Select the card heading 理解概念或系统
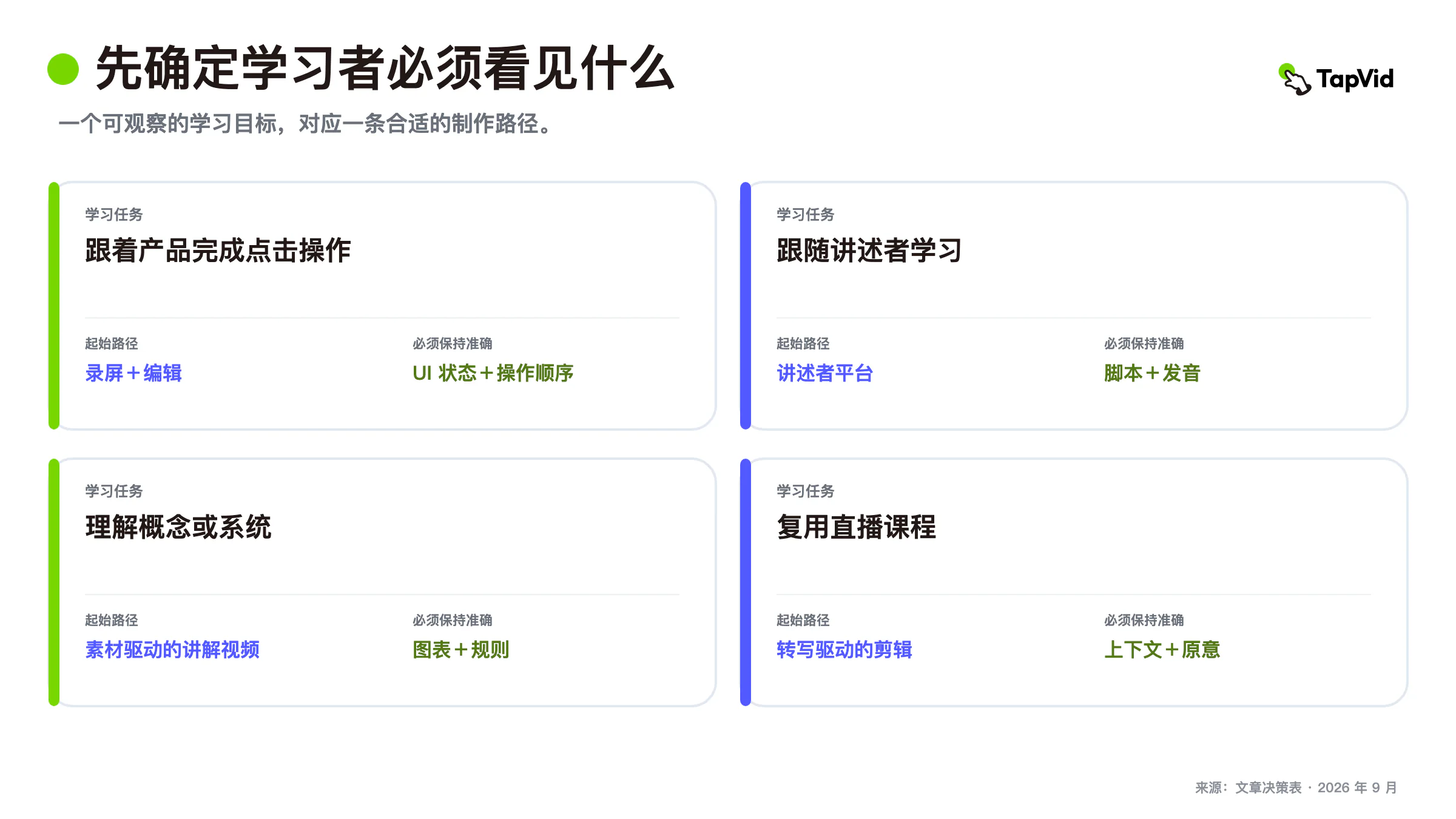Viewport: 1456px width, 819px height. (x=178, y=527)
